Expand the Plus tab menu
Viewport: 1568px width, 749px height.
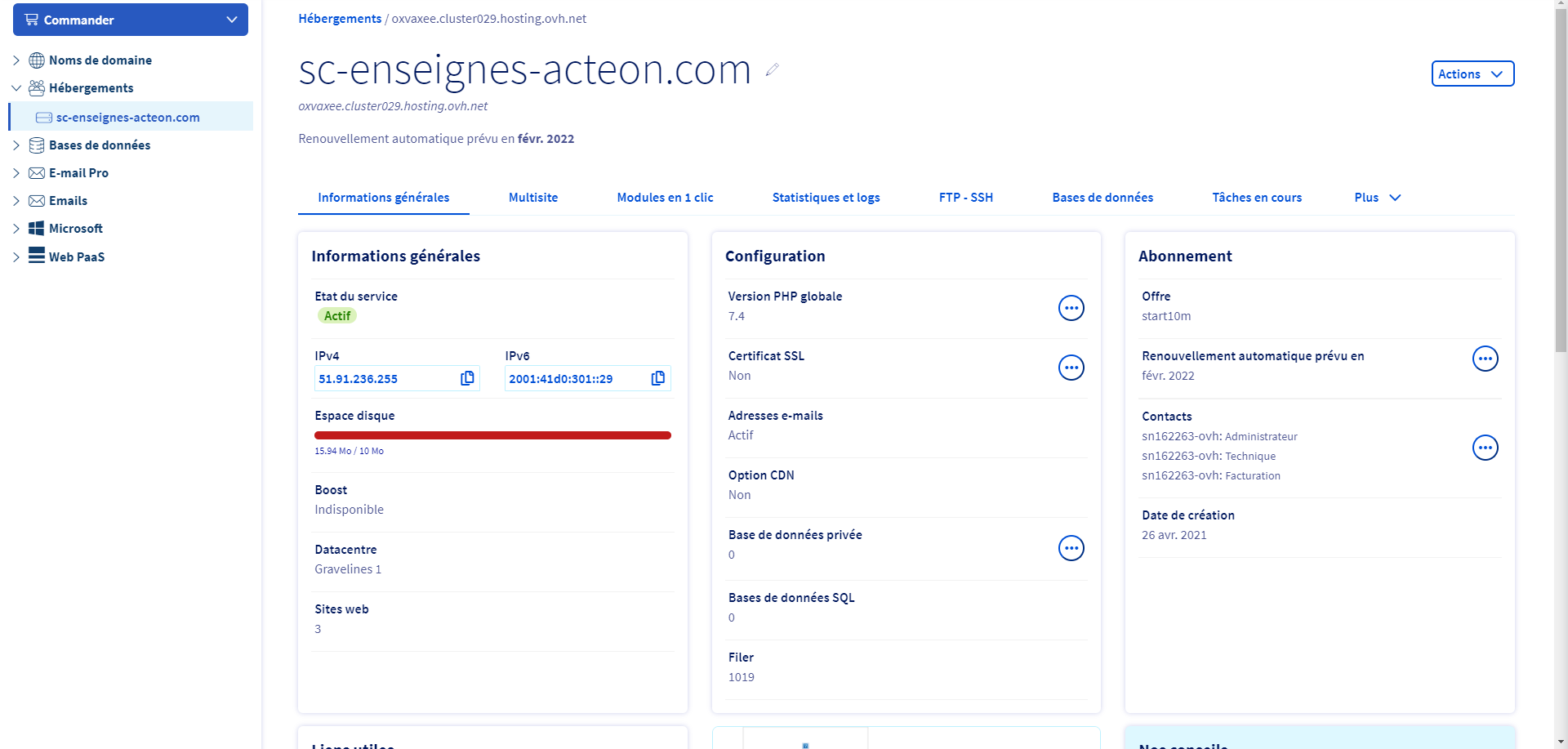tap(1377, 198)
